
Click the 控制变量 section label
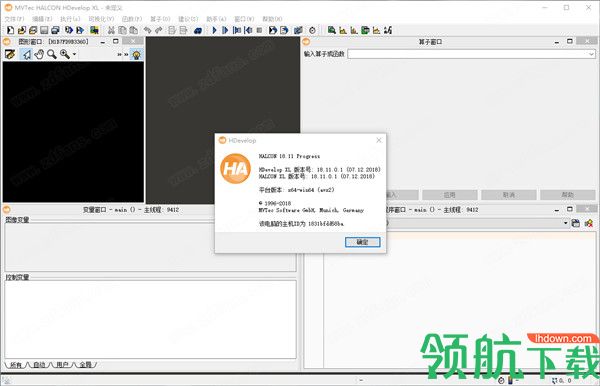coord(17,277)
